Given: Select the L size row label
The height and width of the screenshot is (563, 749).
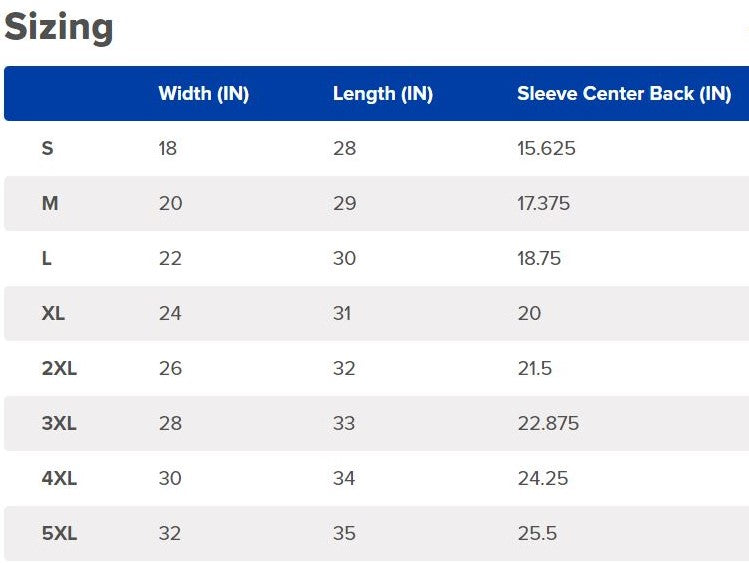Looking at the screenshot, I should [47, 259].
